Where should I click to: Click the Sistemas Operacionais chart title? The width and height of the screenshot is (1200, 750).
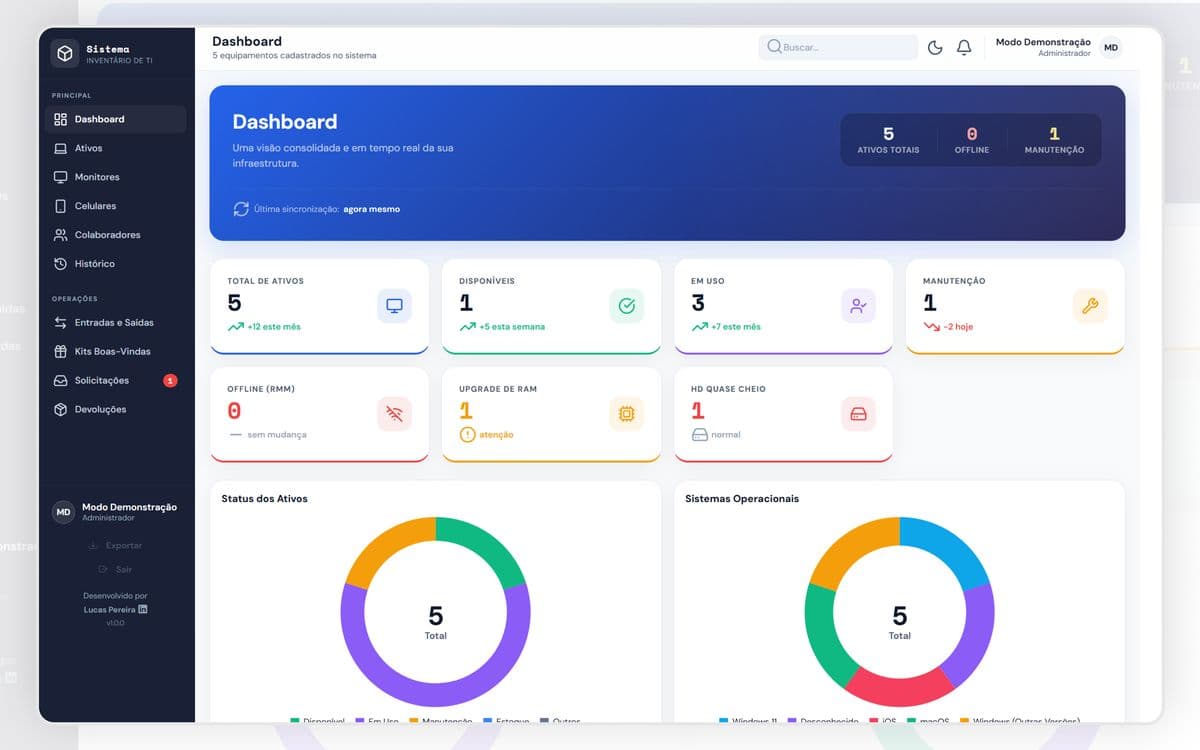tap(742, 499)
